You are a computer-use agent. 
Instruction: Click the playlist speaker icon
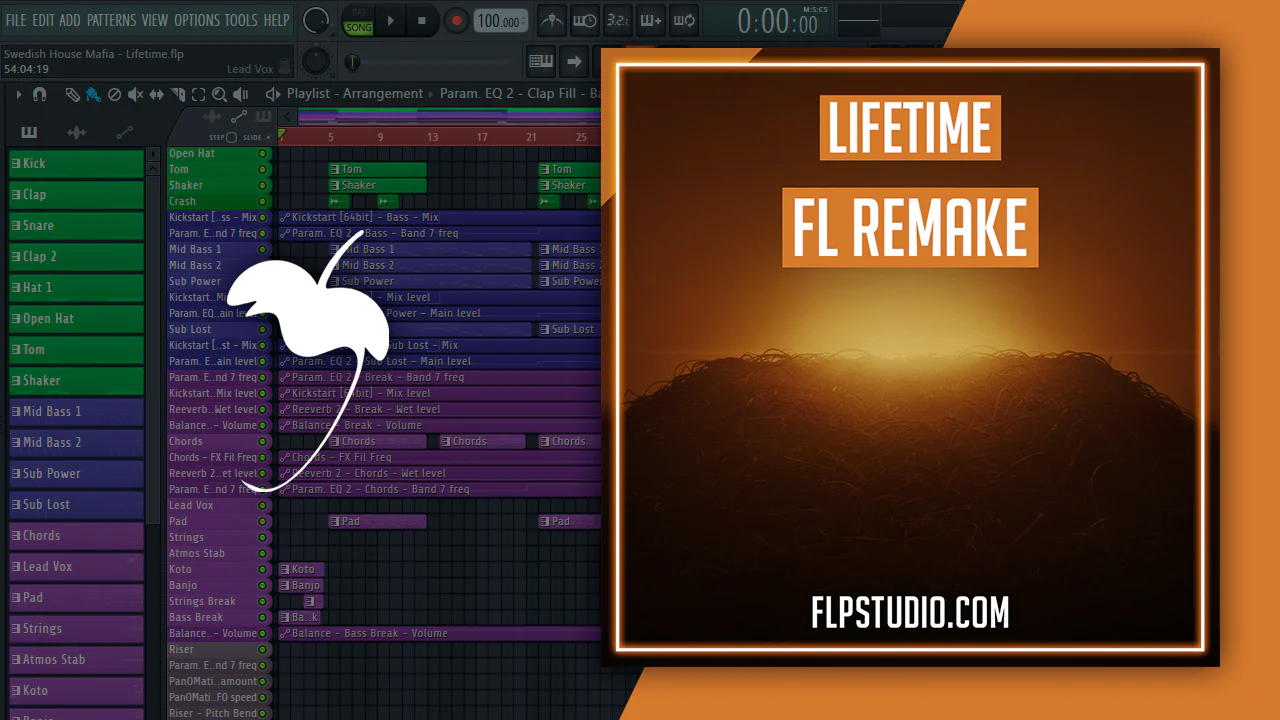click(x=273, y=94)
